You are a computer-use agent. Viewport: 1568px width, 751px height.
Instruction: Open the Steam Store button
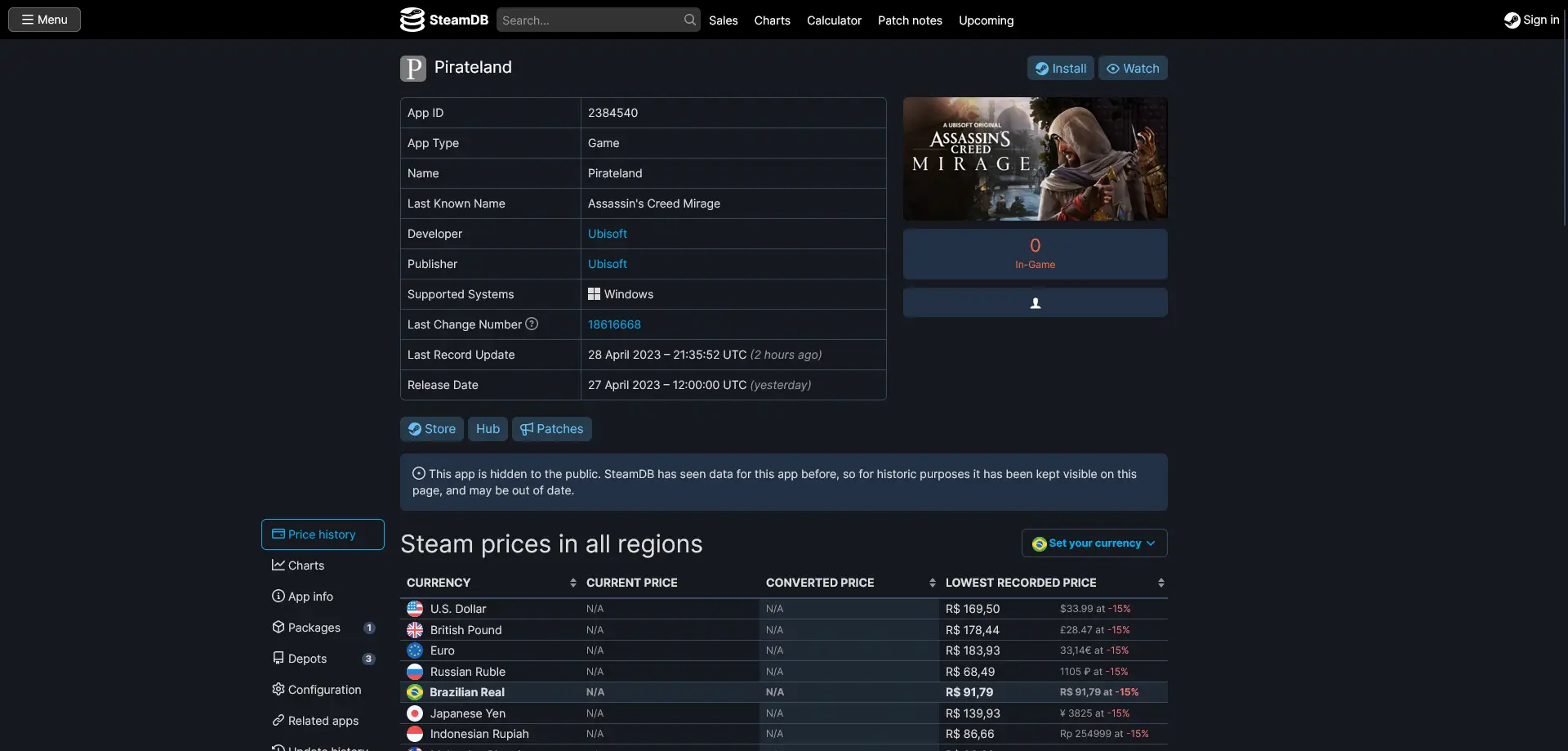[432, 429]
